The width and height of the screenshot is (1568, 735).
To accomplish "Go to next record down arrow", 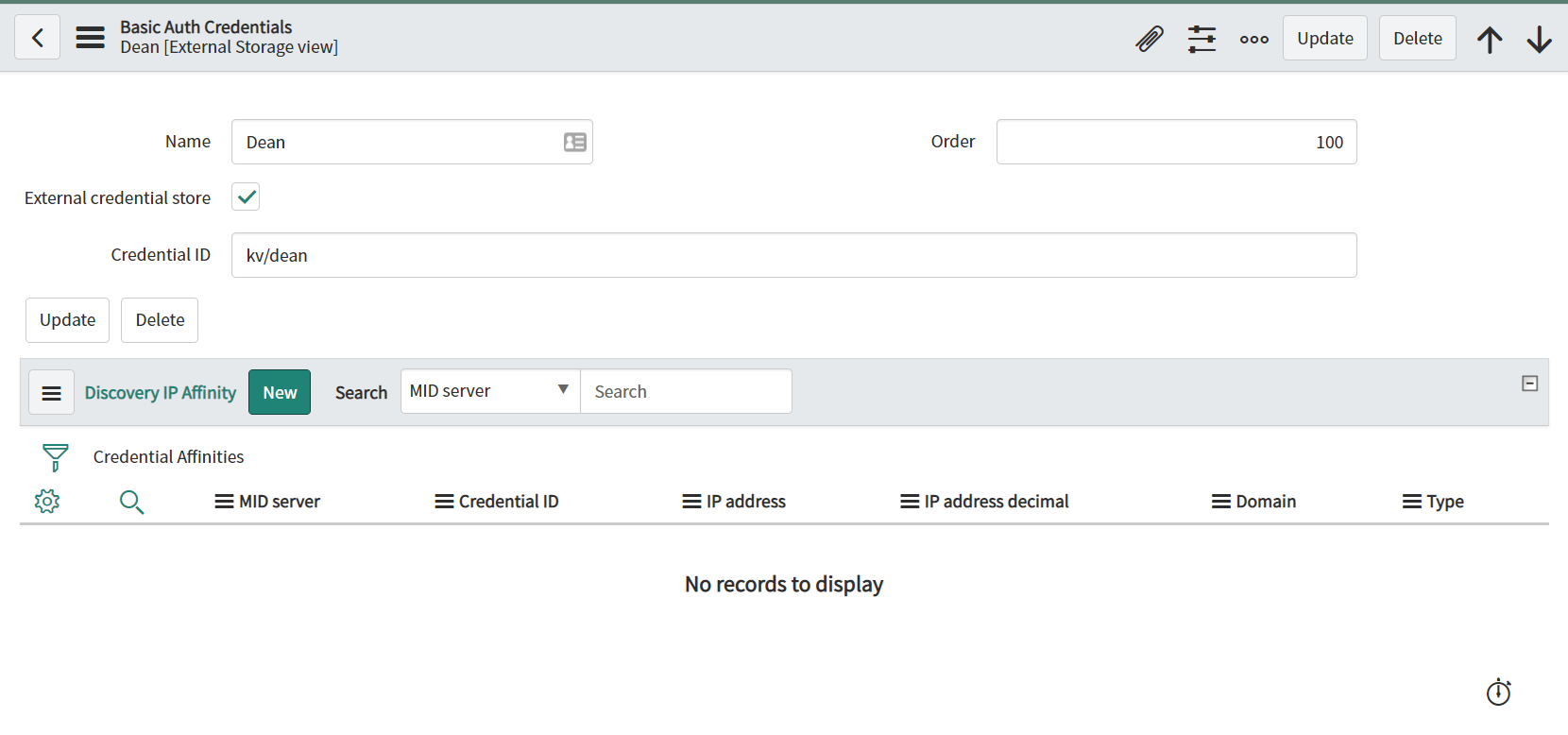I will pyautogui.click(x=1539, y=39).
